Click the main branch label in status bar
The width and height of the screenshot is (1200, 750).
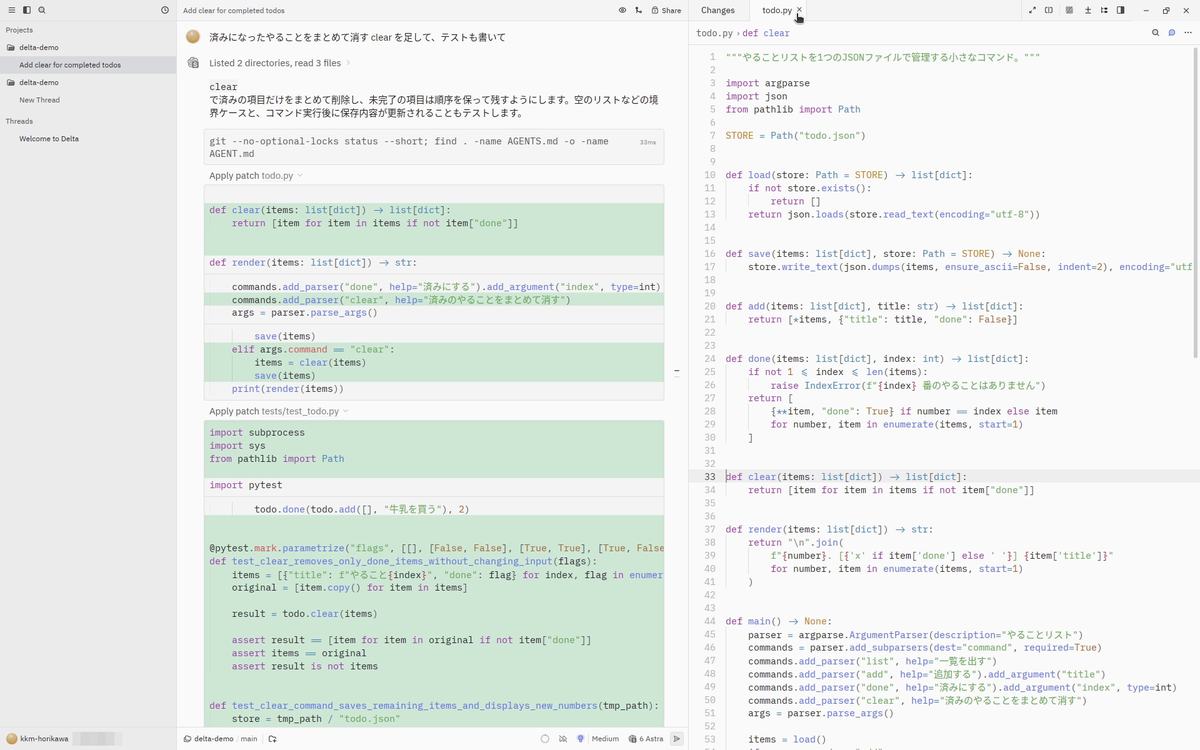[249, 739]
